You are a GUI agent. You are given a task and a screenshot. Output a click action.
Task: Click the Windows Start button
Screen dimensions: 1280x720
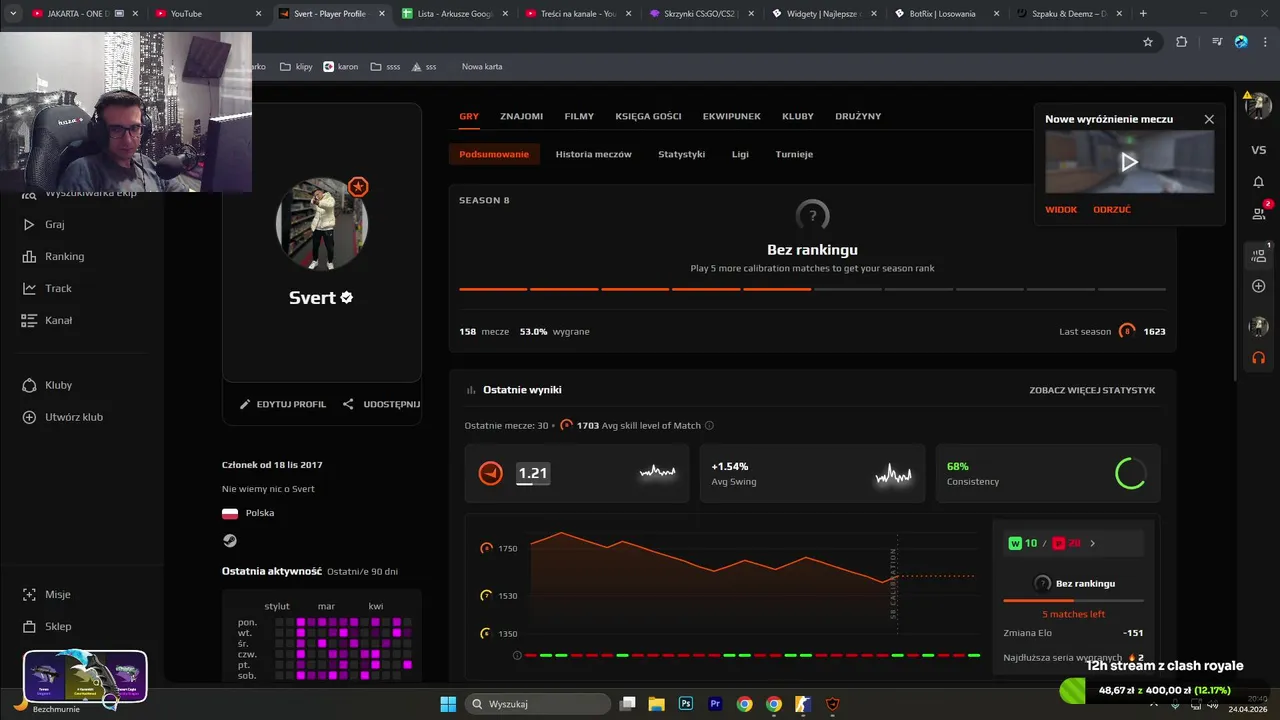point(448,704)
